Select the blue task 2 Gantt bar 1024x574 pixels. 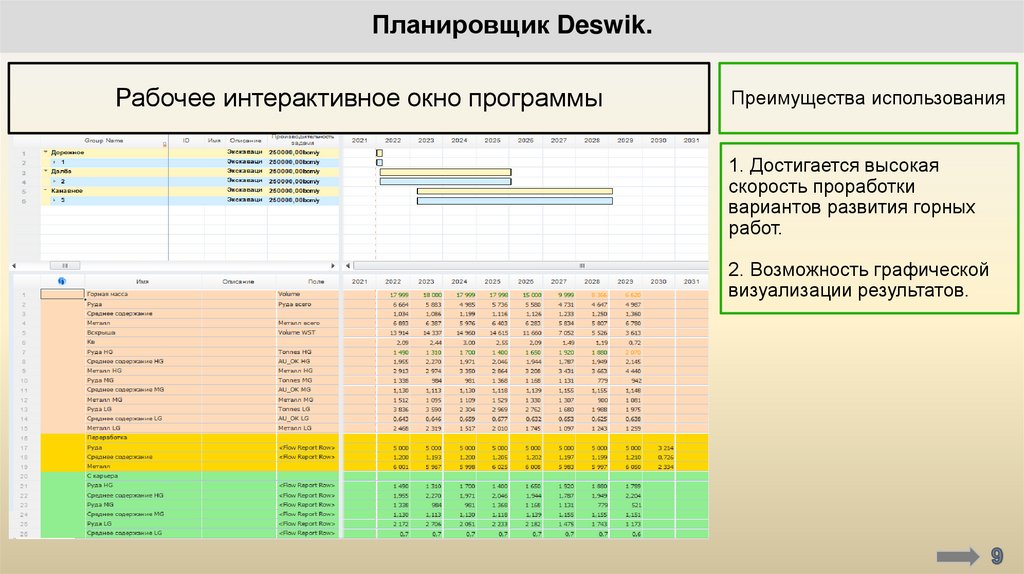point(445,182)
